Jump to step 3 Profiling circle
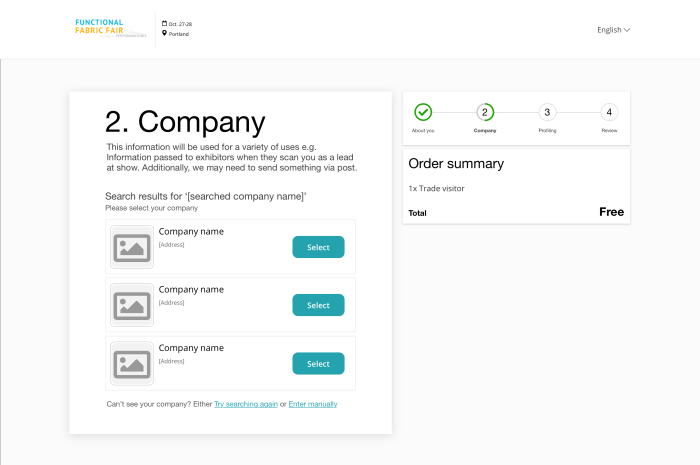The width and height of the screenshot is (700, 465). point(547,112)
